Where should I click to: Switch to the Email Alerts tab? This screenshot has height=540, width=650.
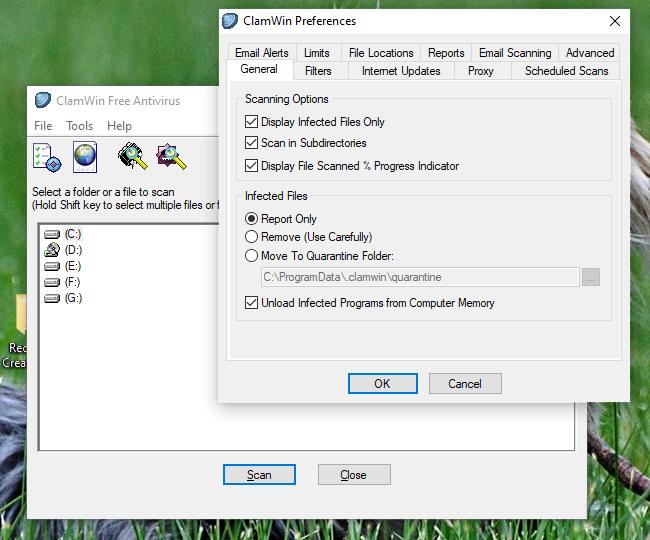click(x=262, y=53)
